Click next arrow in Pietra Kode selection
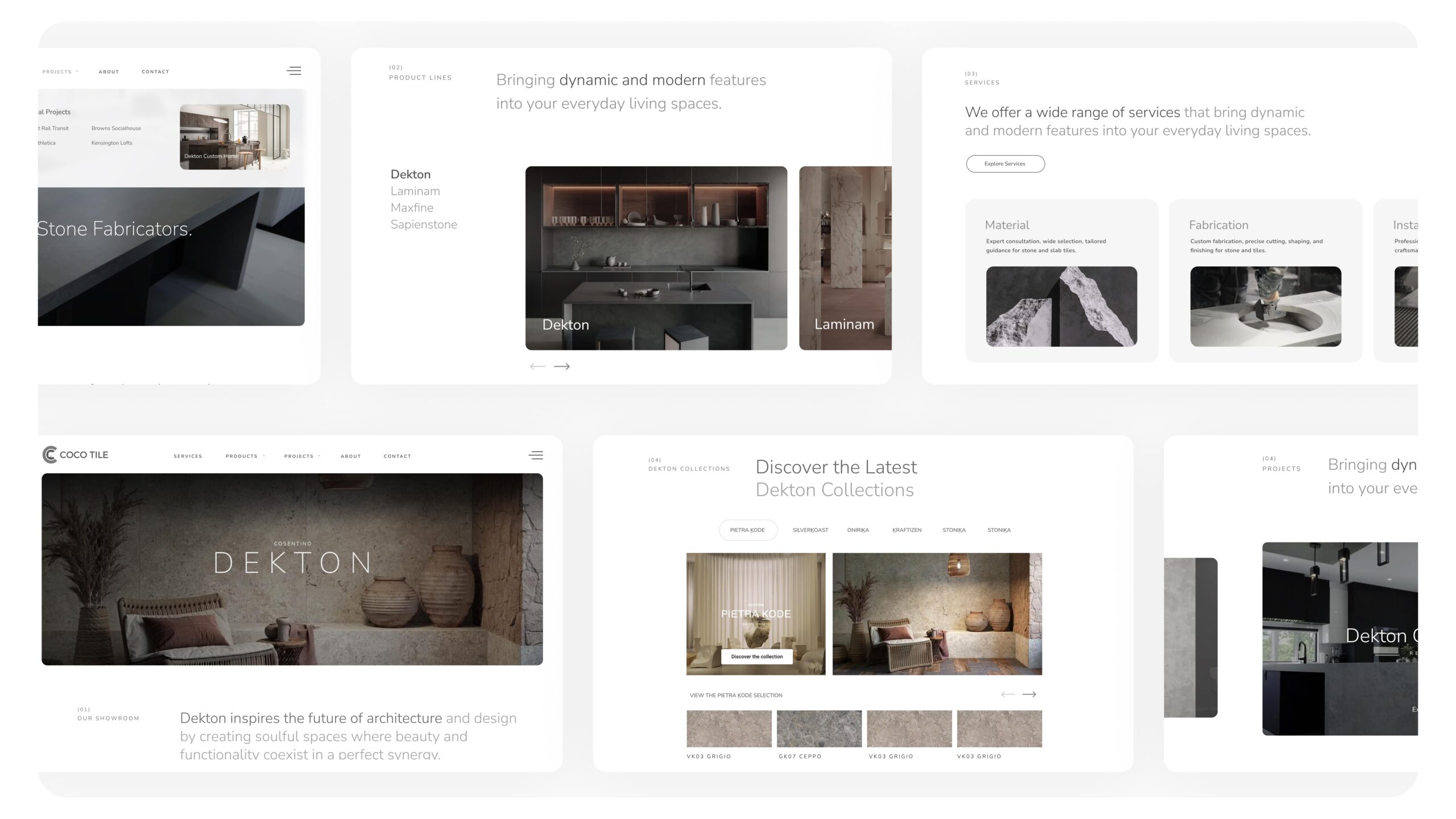Image resolution: width=1456 pixels, height=819 pixels. (1029, 694)
